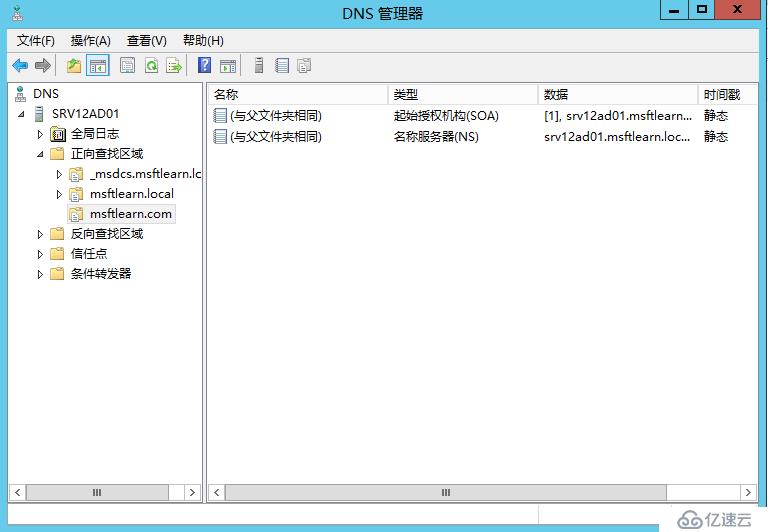The width and height of the screenshot is (768, 532).
Task: Sort by the 时间戳 column header
Action: click(727, 94)
